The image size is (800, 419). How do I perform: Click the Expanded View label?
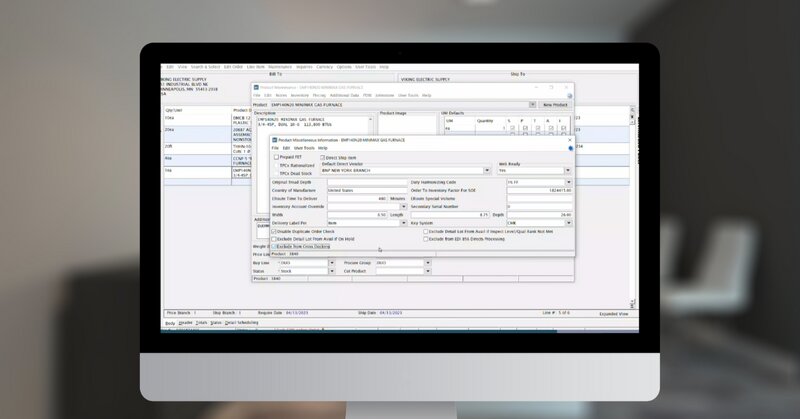pyautogui.click(x=614, y=314)
